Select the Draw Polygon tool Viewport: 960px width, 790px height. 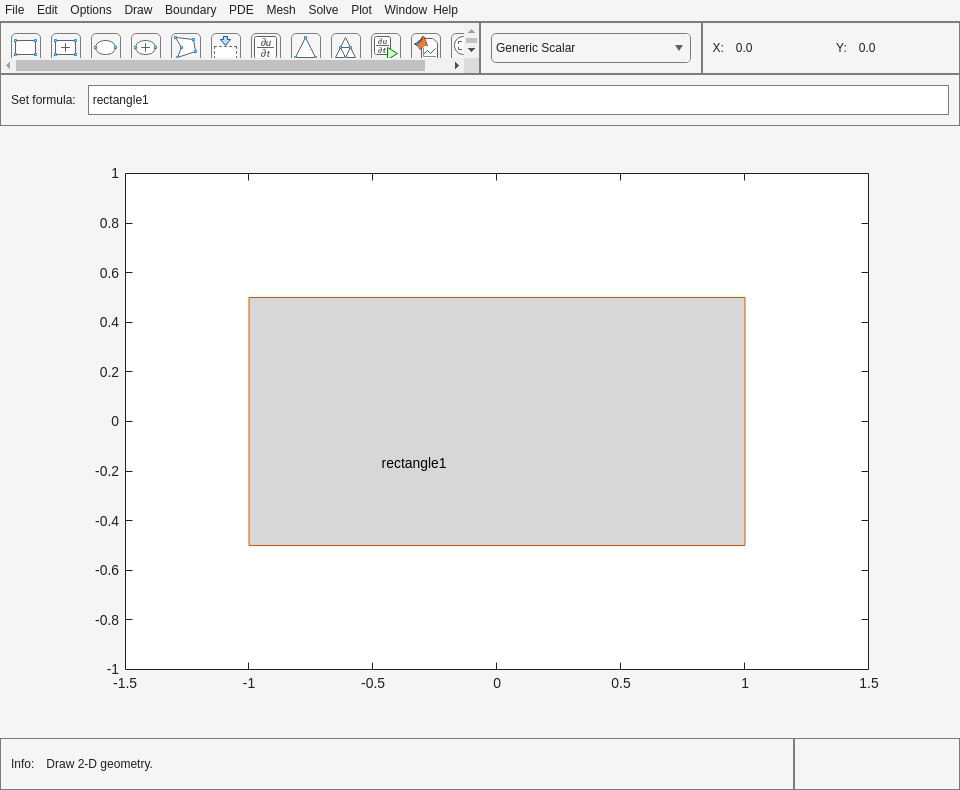tap(186, 47)
